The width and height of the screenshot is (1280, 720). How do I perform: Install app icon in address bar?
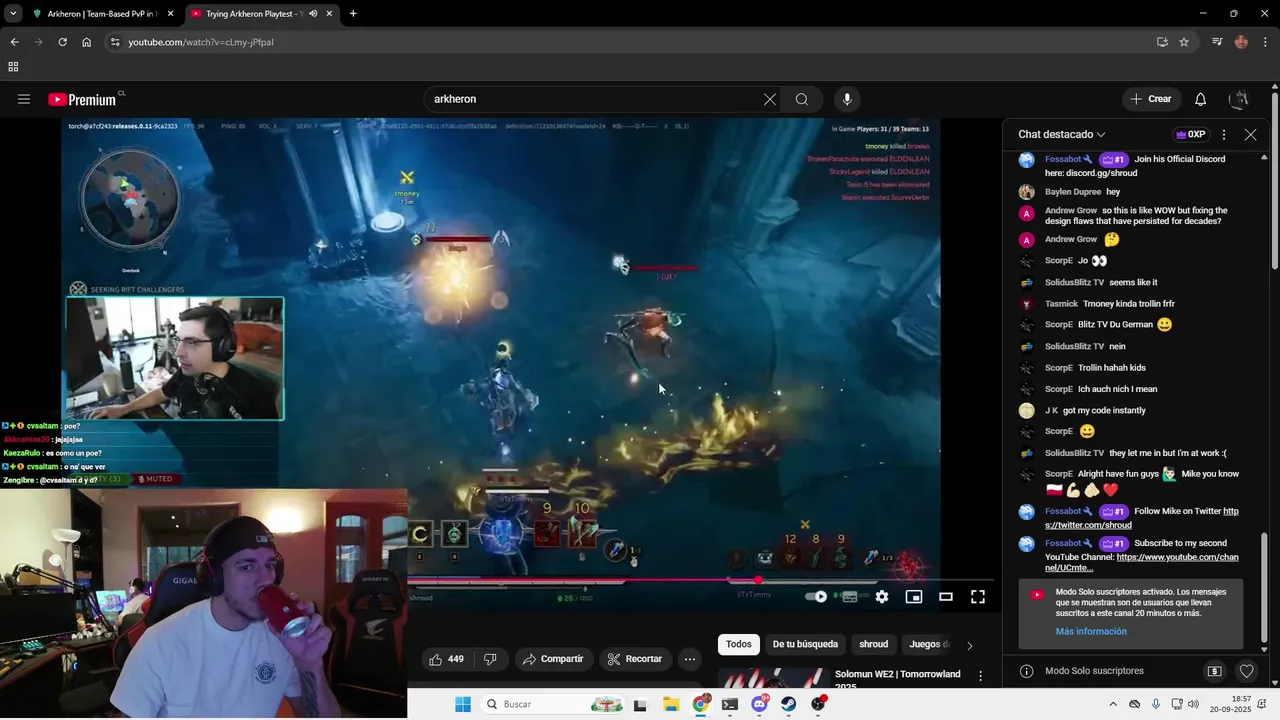tap(1162, 42)
